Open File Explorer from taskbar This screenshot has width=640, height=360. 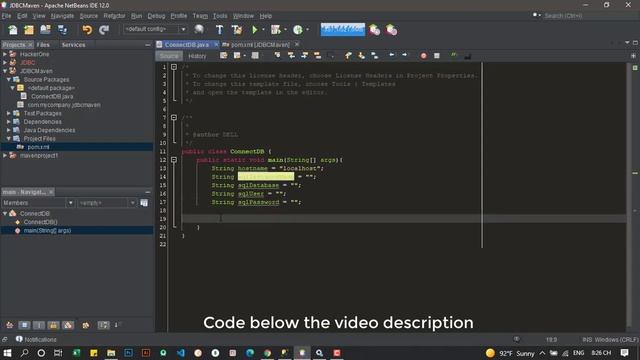click(111, 353)
